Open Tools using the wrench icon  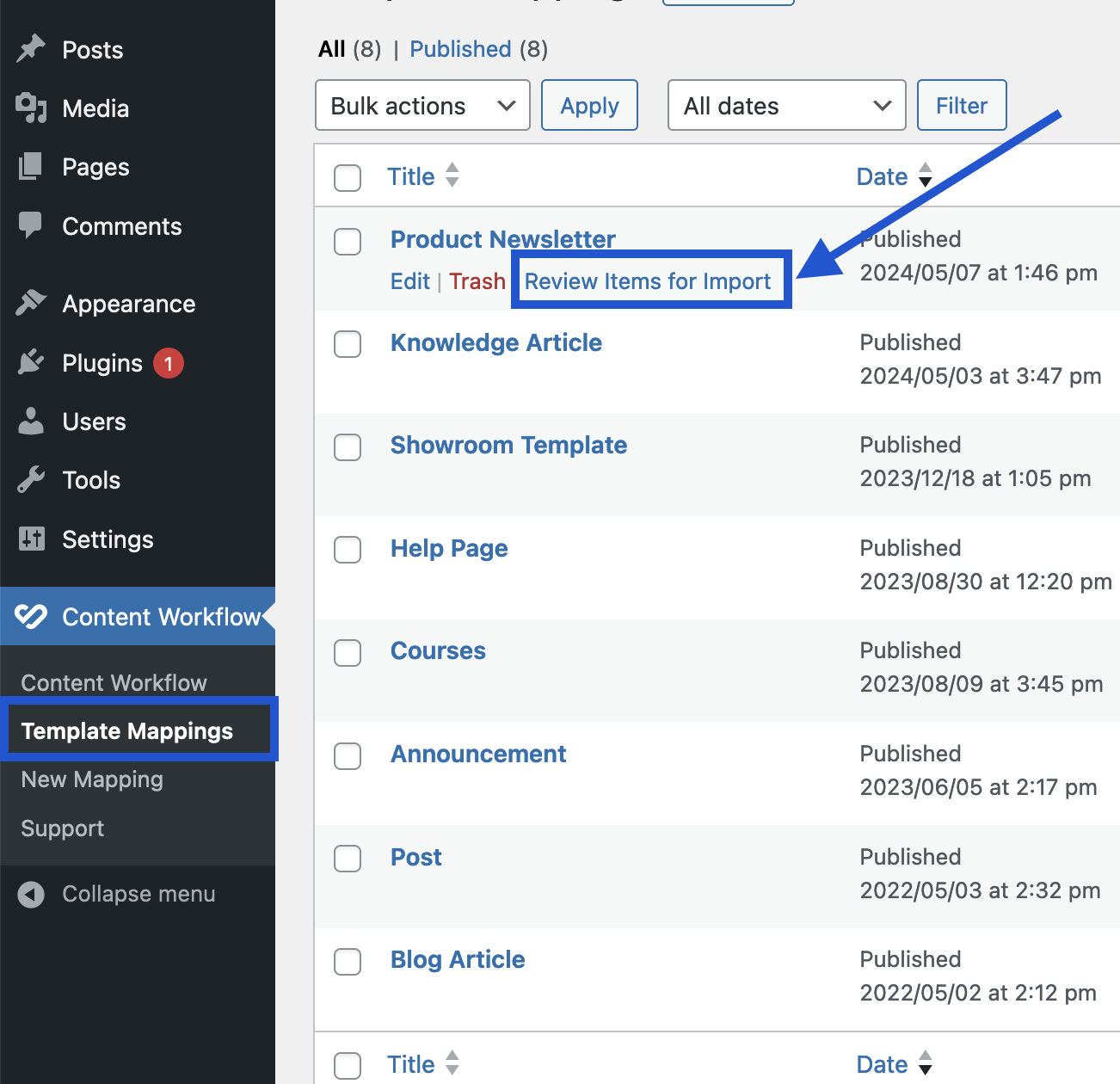coord(30,480)
